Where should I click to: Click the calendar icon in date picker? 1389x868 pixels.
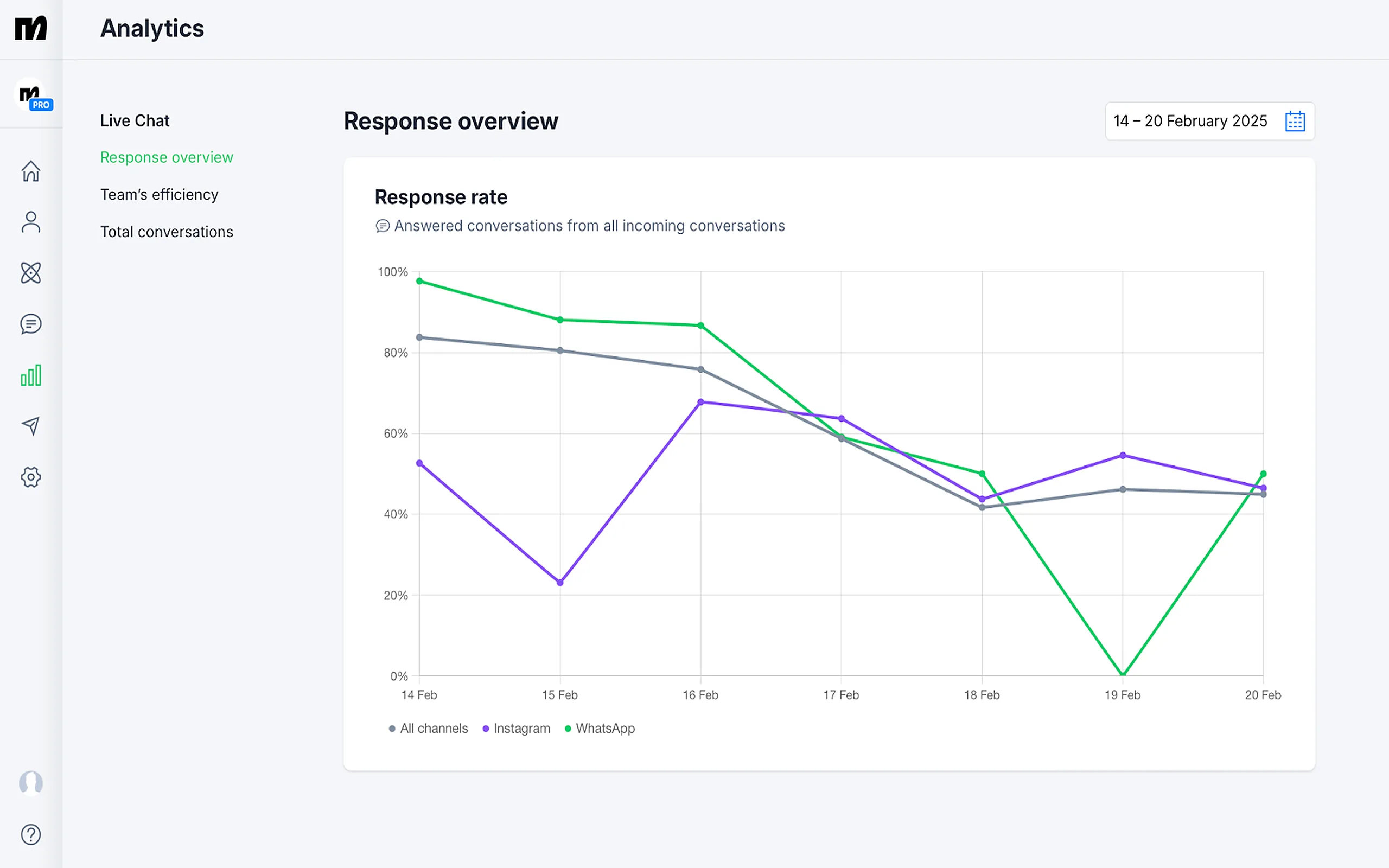(x=1295, y=121)
